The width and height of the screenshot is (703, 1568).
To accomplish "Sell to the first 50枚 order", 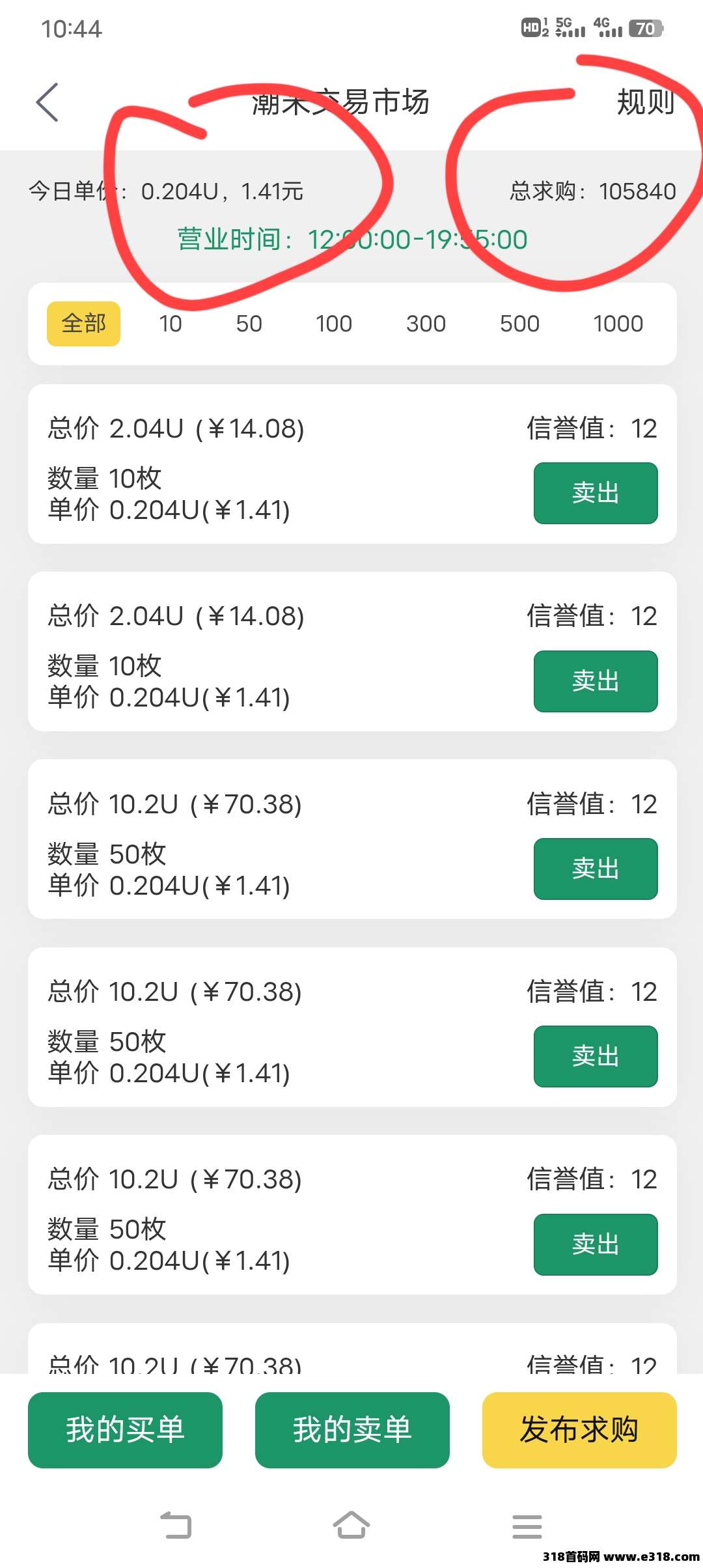I will [x=596, y=869].
